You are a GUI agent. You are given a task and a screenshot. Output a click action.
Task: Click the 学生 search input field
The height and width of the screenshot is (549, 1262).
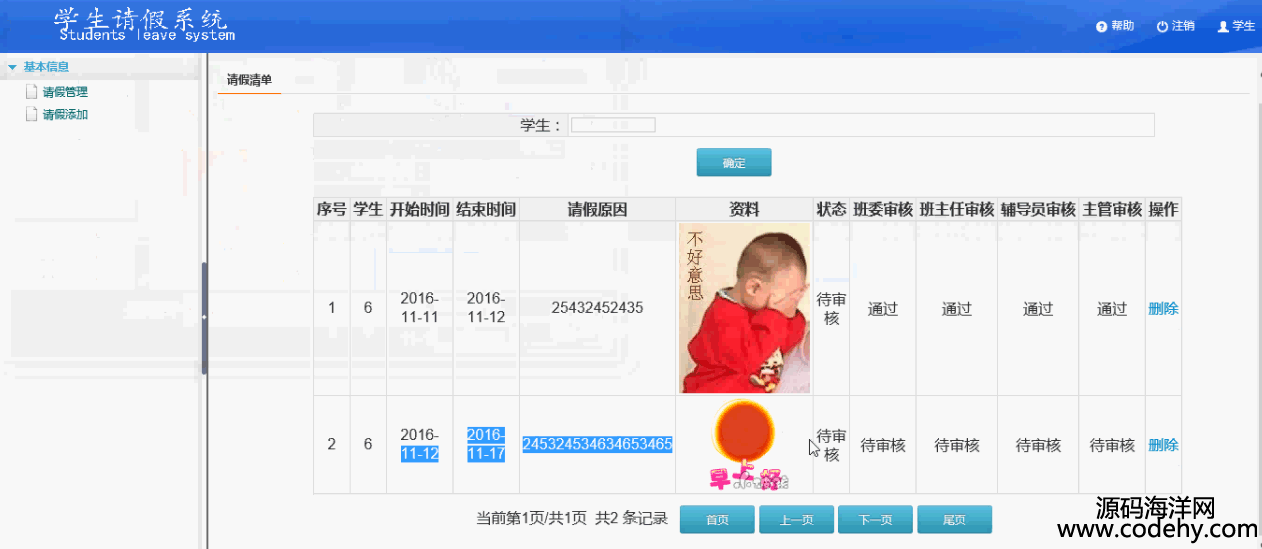tap(612, 125)
